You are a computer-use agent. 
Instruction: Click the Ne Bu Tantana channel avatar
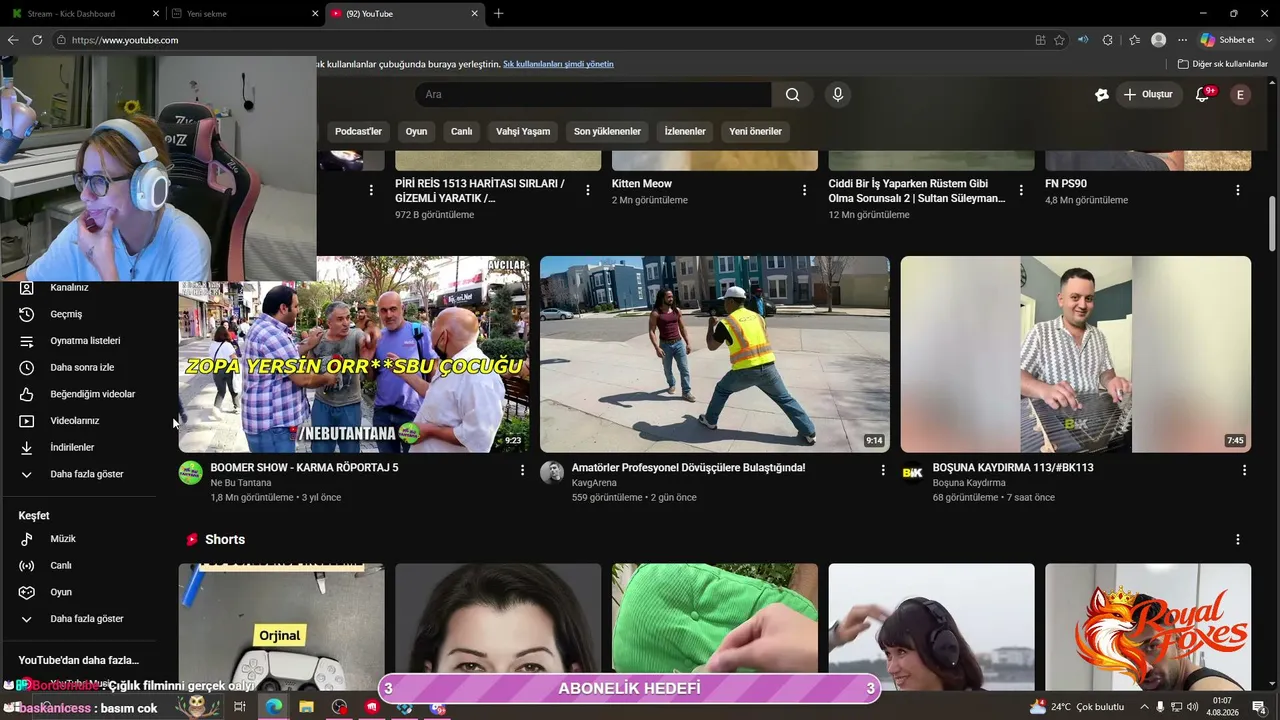[191, 473]
